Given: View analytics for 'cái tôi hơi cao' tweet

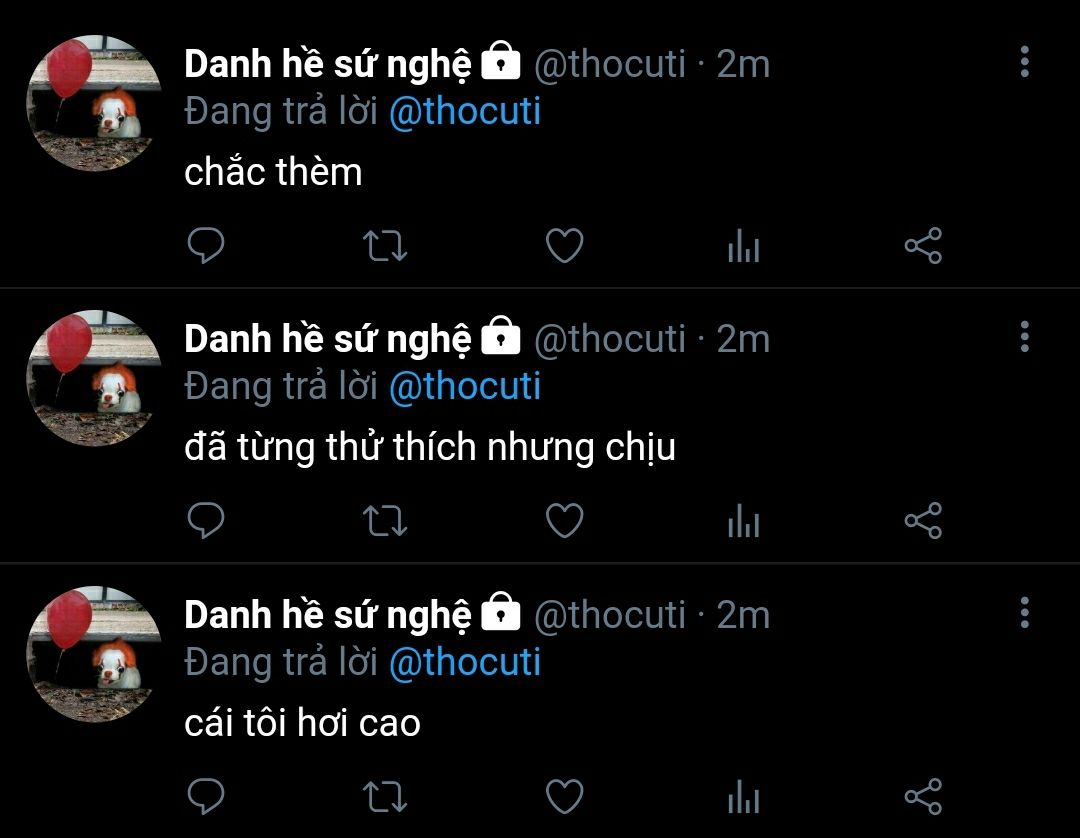Looking at the screenshot, I should tap(744, 797).
